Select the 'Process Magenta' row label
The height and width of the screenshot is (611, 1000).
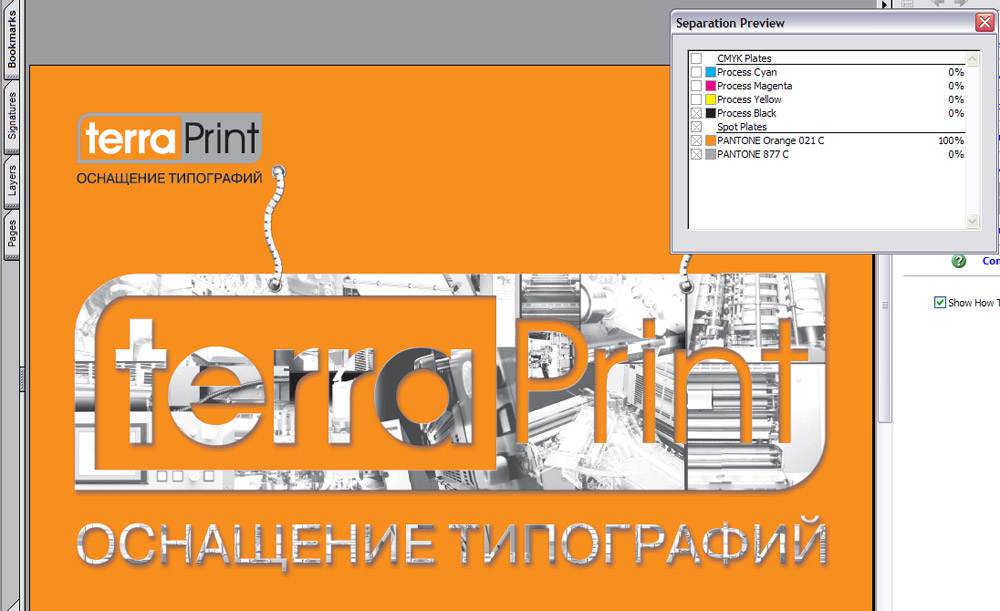point(754,86)
